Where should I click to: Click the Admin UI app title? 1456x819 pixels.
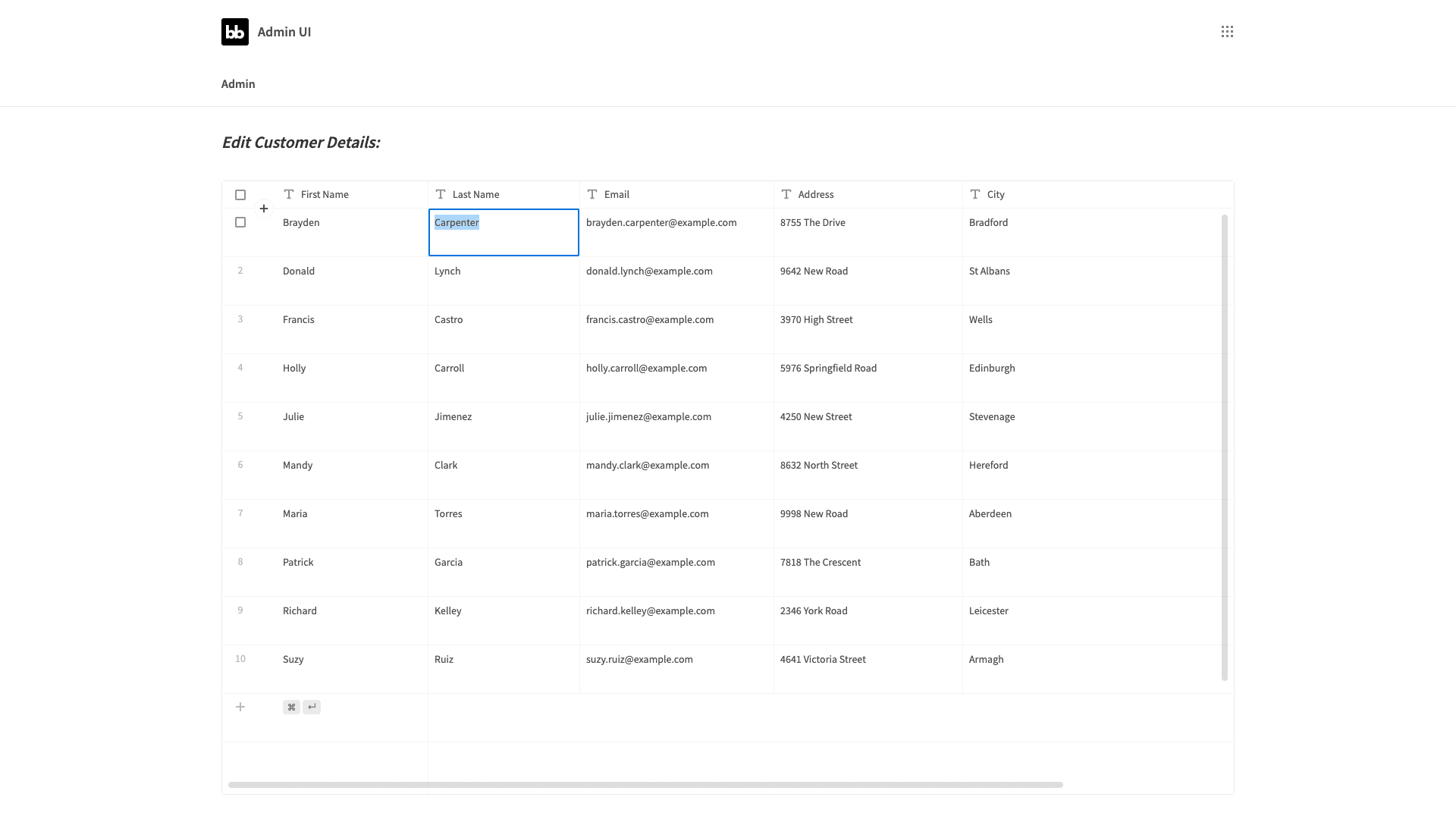coord(284,32)
